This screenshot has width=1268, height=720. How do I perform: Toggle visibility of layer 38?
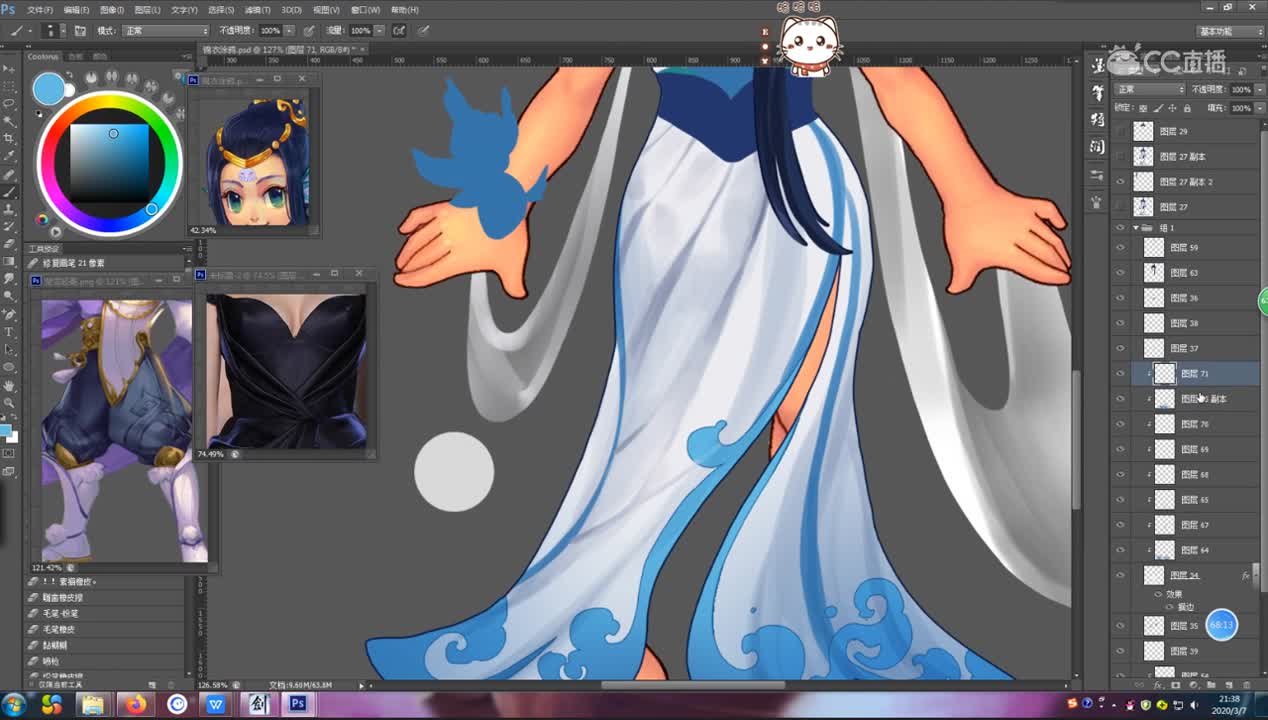coord(1120,323)
